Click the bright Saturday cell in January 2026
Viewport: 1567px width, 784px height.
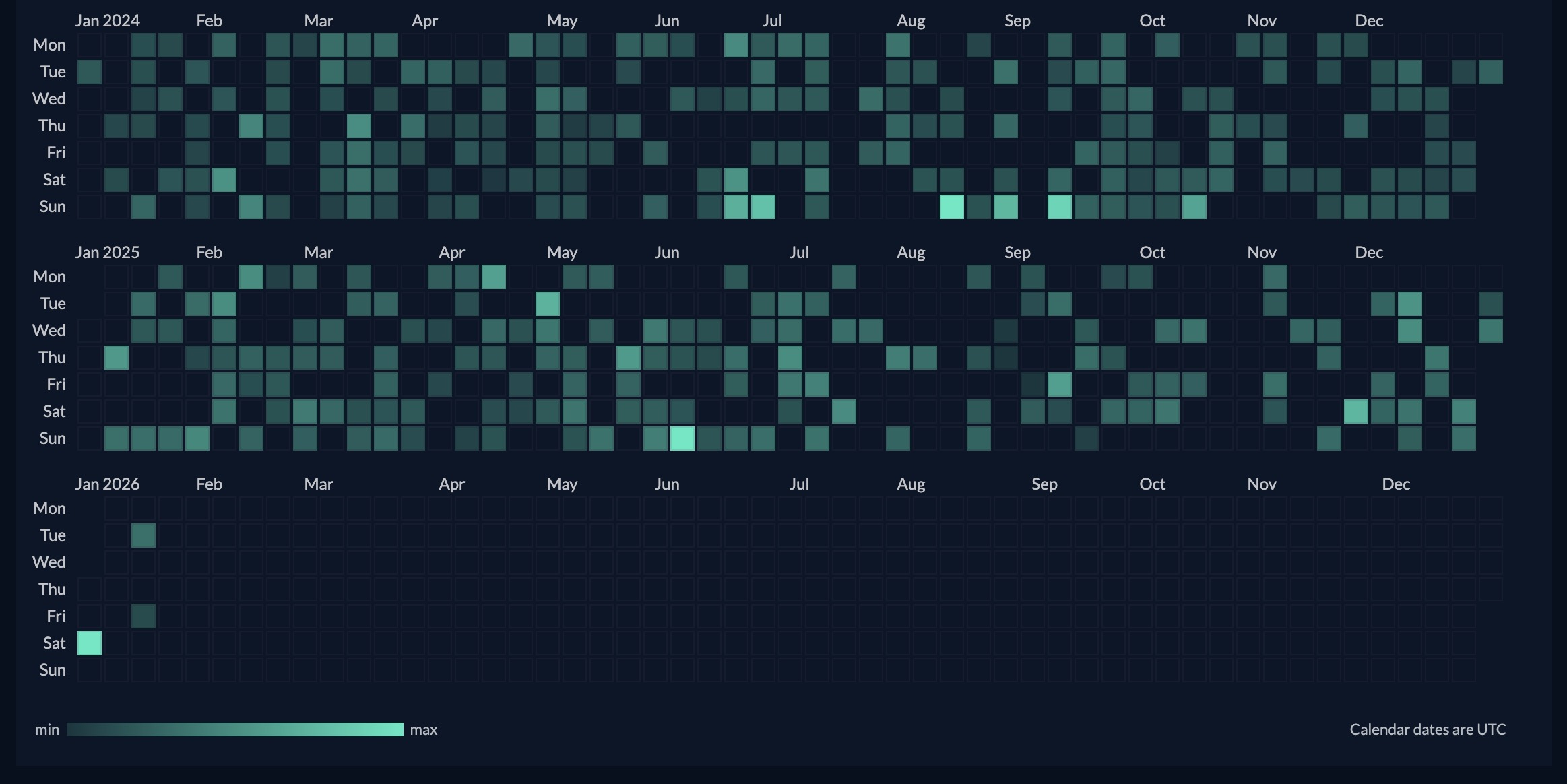90,643
